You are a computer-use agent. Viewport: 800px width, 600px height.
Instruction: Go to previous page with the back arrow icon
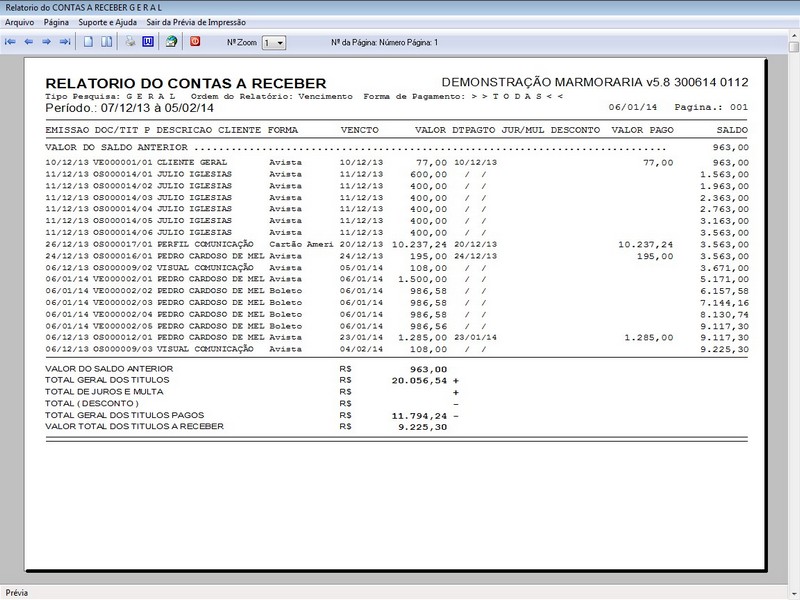[30, 41]
